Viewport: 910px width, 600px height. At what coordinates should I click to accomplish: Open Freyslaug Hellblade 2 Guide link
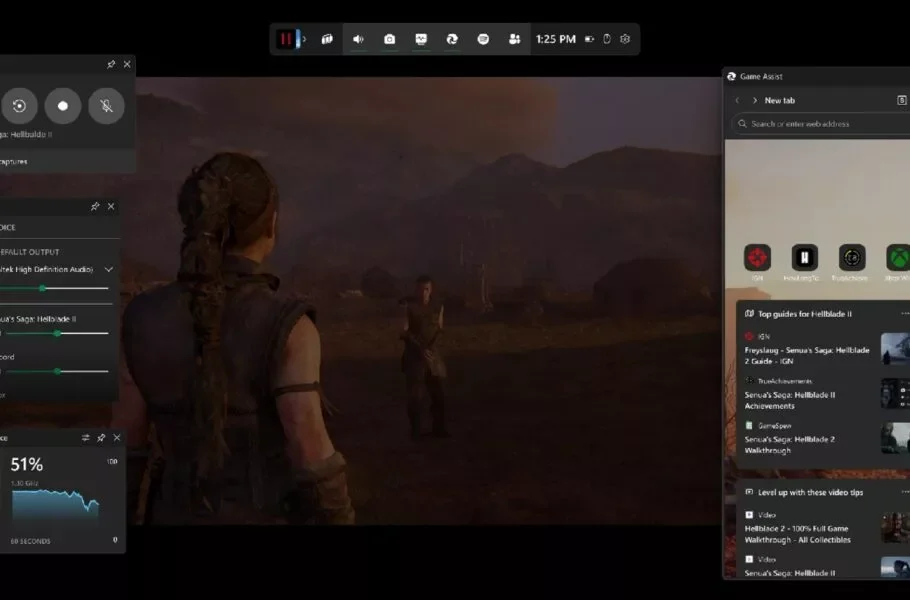point(808,355)
